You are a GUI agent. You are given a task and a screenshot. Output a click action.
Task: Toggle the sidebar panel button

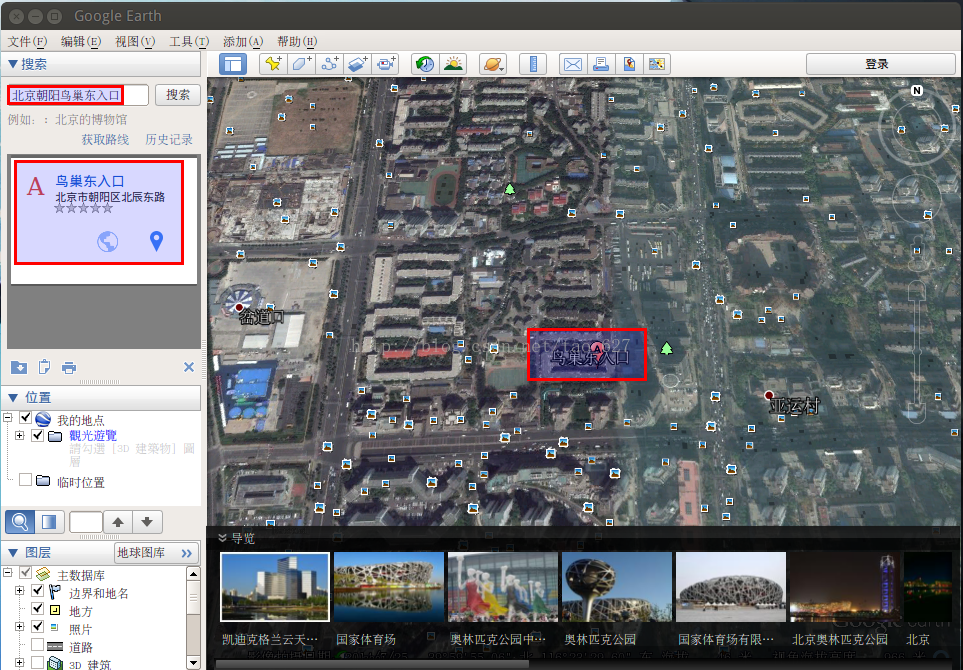[x=233, y=64]
